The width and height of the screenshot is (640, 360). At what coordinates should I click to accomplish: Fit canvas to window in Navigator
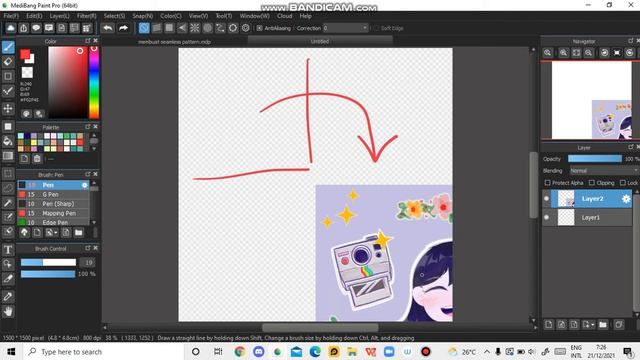point(576,53)
